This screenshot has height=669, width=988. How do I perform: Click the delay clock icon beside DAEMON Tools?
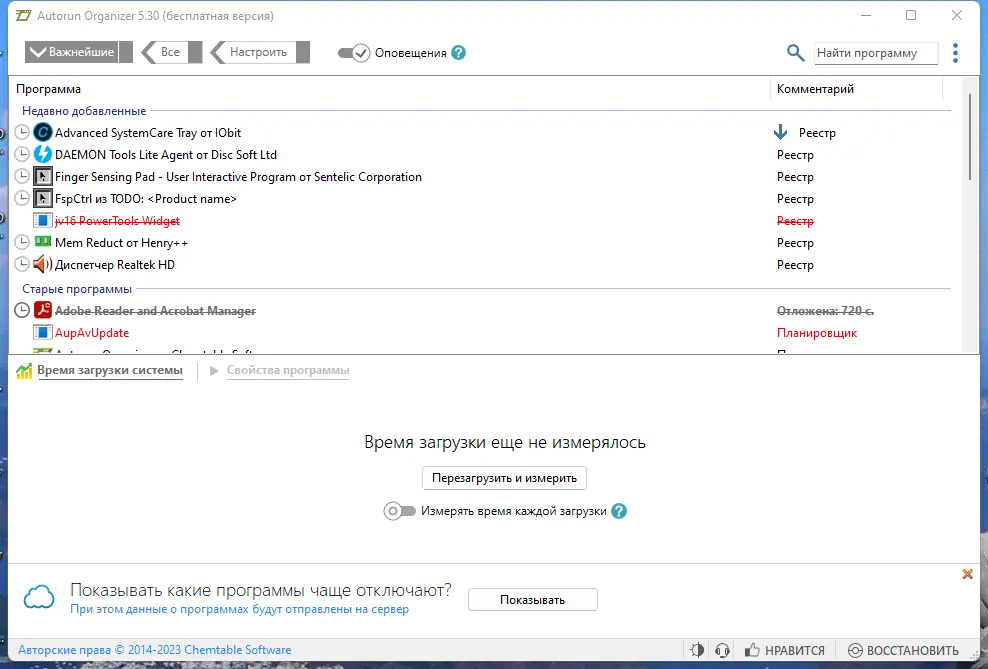click(22, 154)
